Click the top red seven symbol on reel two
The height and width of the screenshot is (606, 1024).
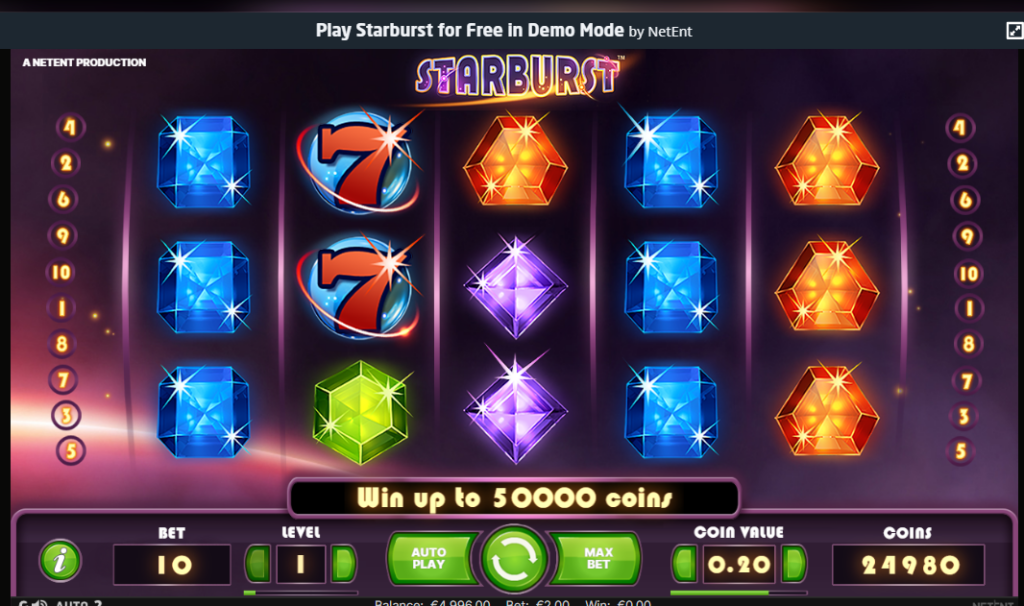(x=358, y=161)
